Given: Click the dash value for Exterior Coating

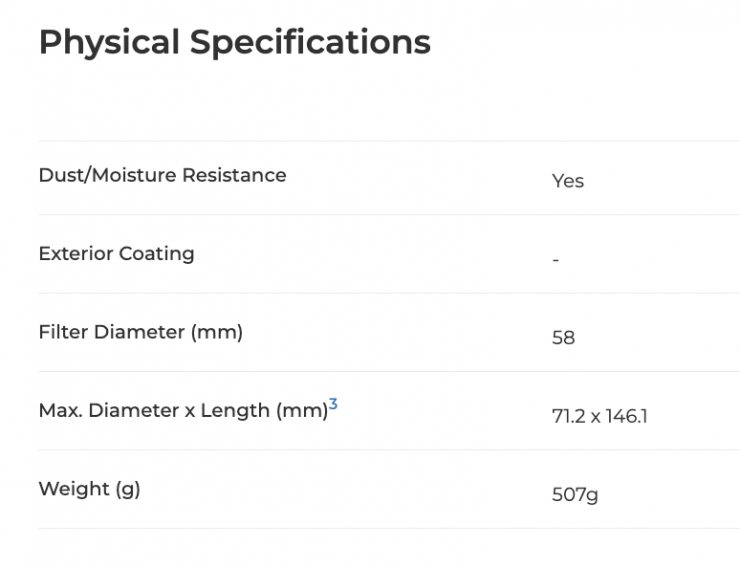Looking at the screenshot, I should tap(556, 260).
